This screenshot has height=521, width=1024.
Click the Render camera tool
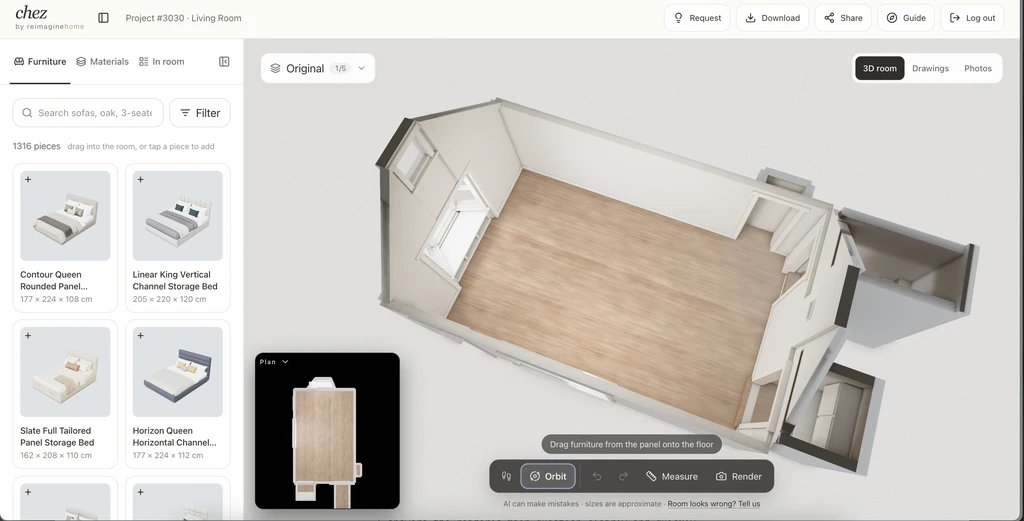(x=739, y=477)
